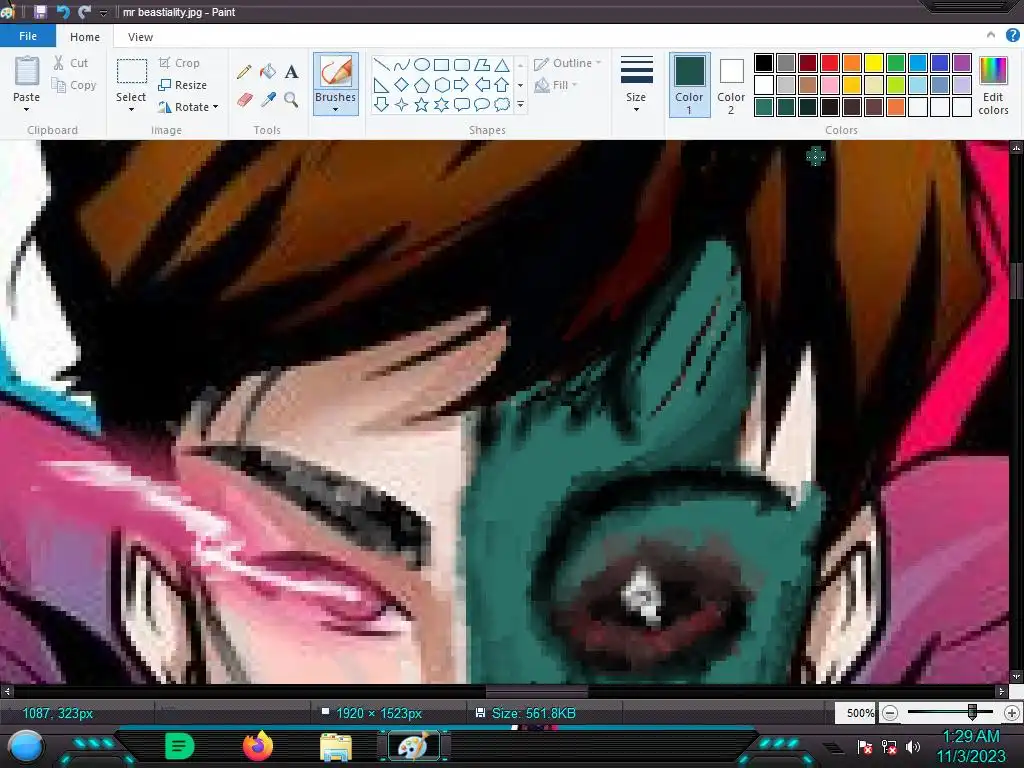
Task: Select the Fill with color bucket tool
Action: point(268,71)
